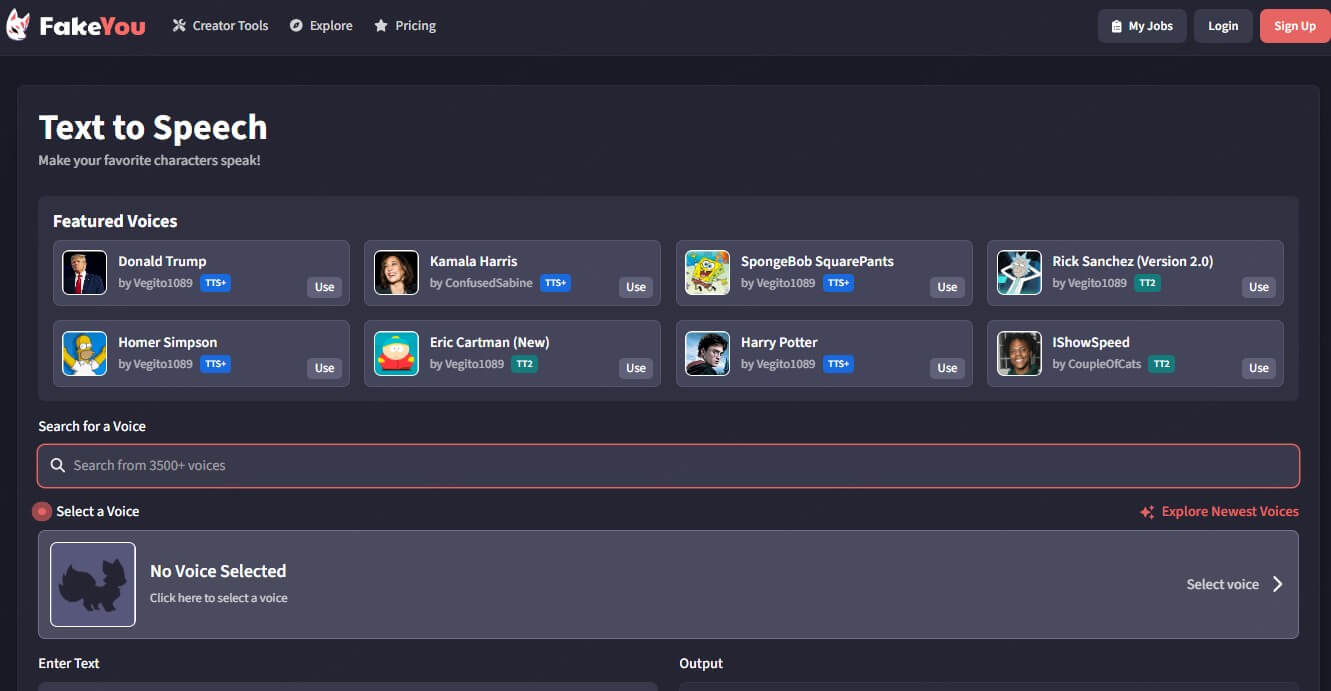This screenshot has width=1331, height=691.
Task: Click the FakeYou fox logo
Action: click(x=18, y=25)
